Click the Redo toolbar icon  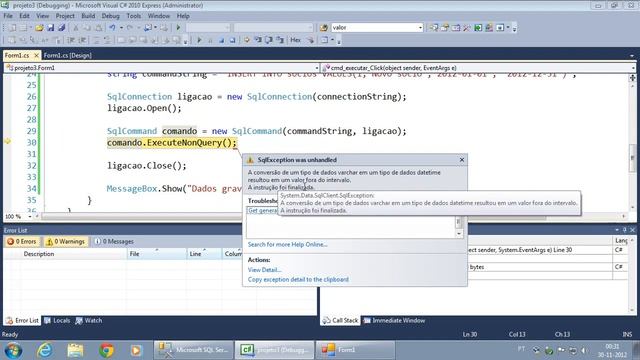click(130, 28)
